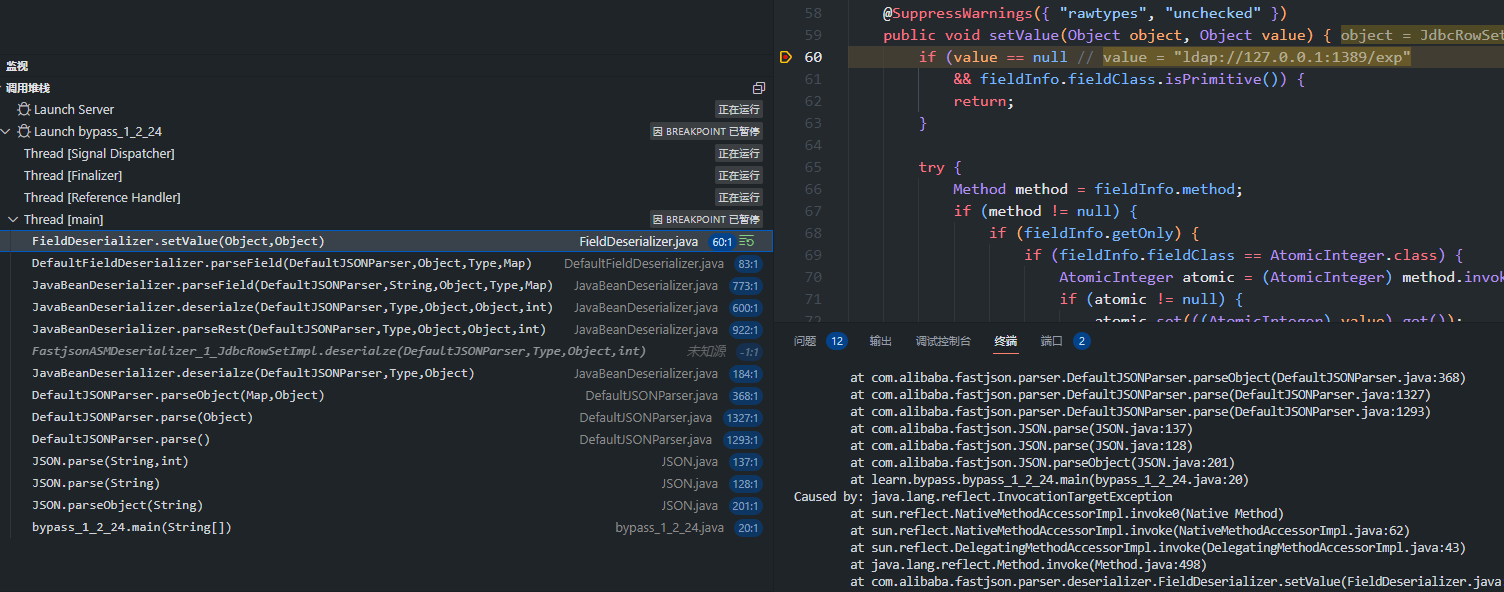1504x592 pixels.
Task: Click the bug icon beside Launch bypass_1_2_24
Action: tap(24, 132)
